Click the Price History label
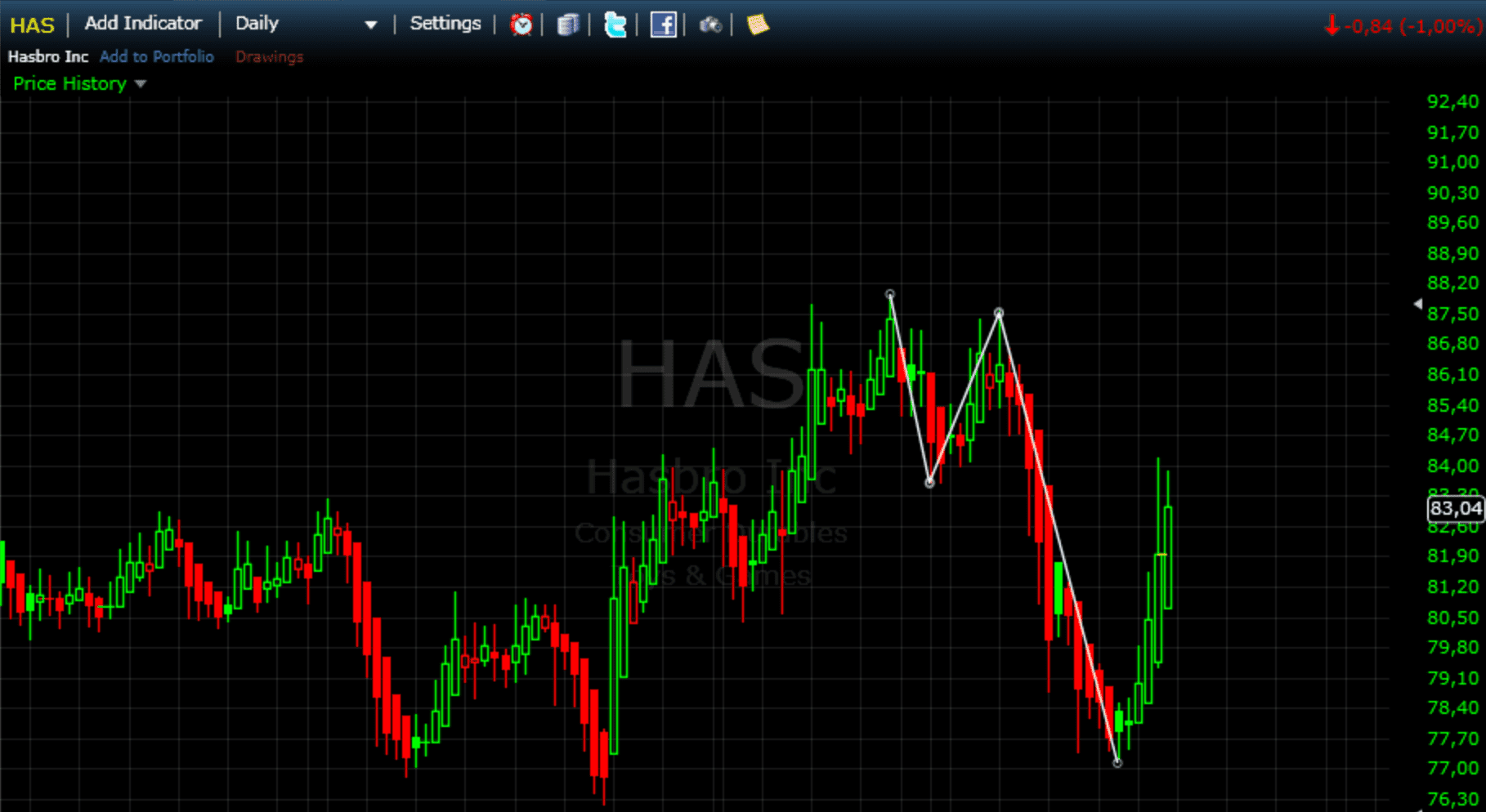 click(69, 83)
